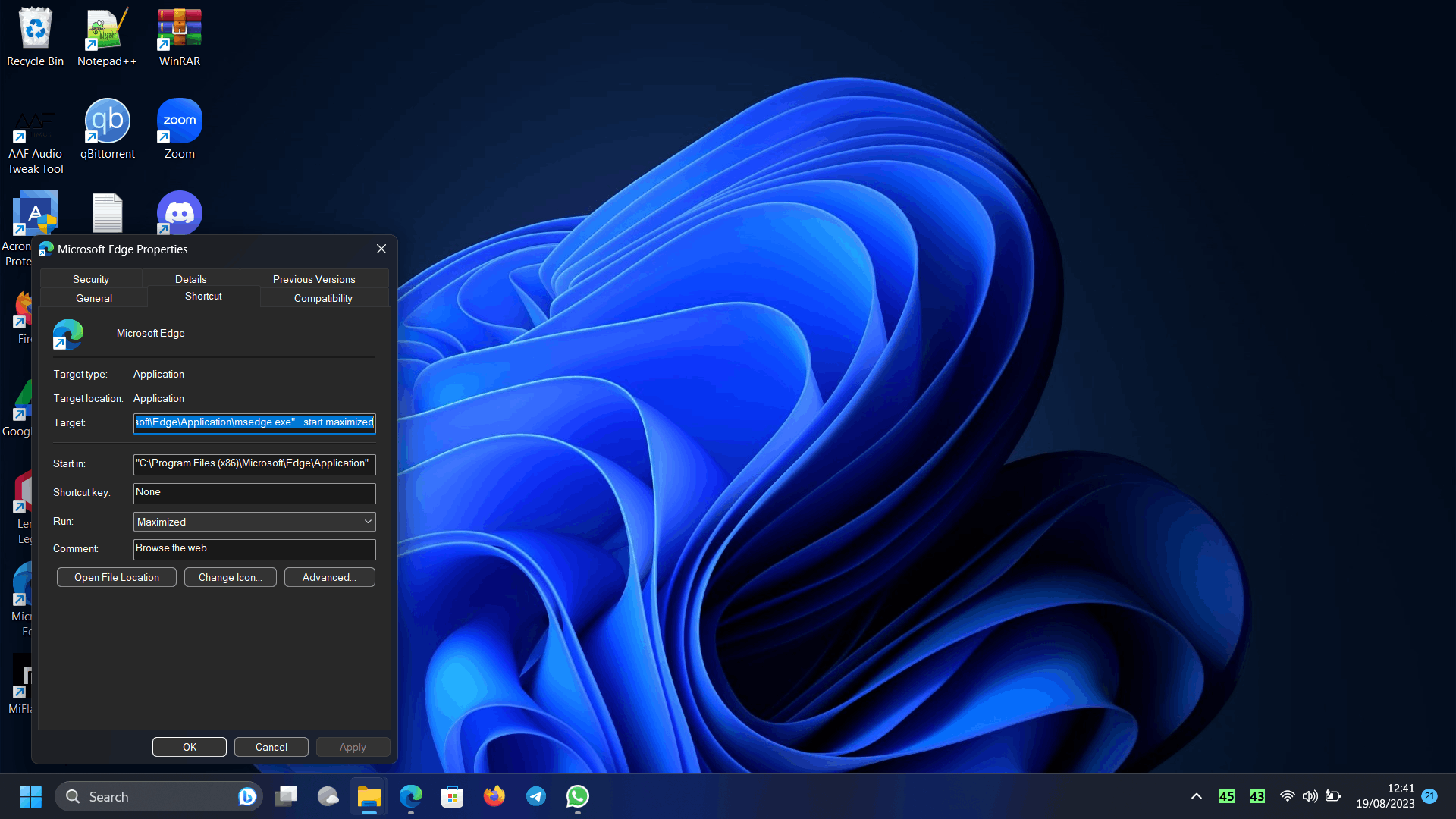Expand the Run dropdown showing Maximized
The width and height of the screenshot is (1456, 819).
tap(254, 522)
